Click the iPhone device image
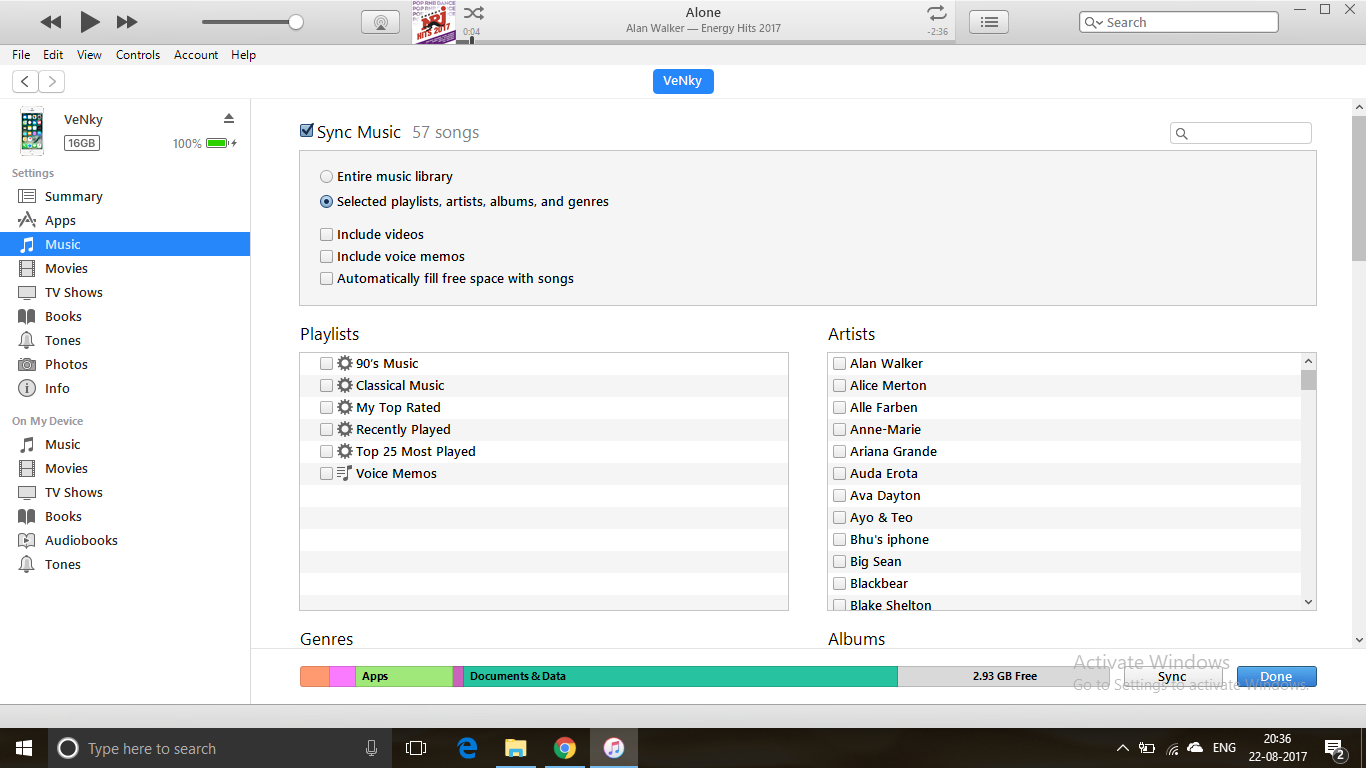Image resolution: width=1366 pixels, height=768 pixels. click(32, 131)
